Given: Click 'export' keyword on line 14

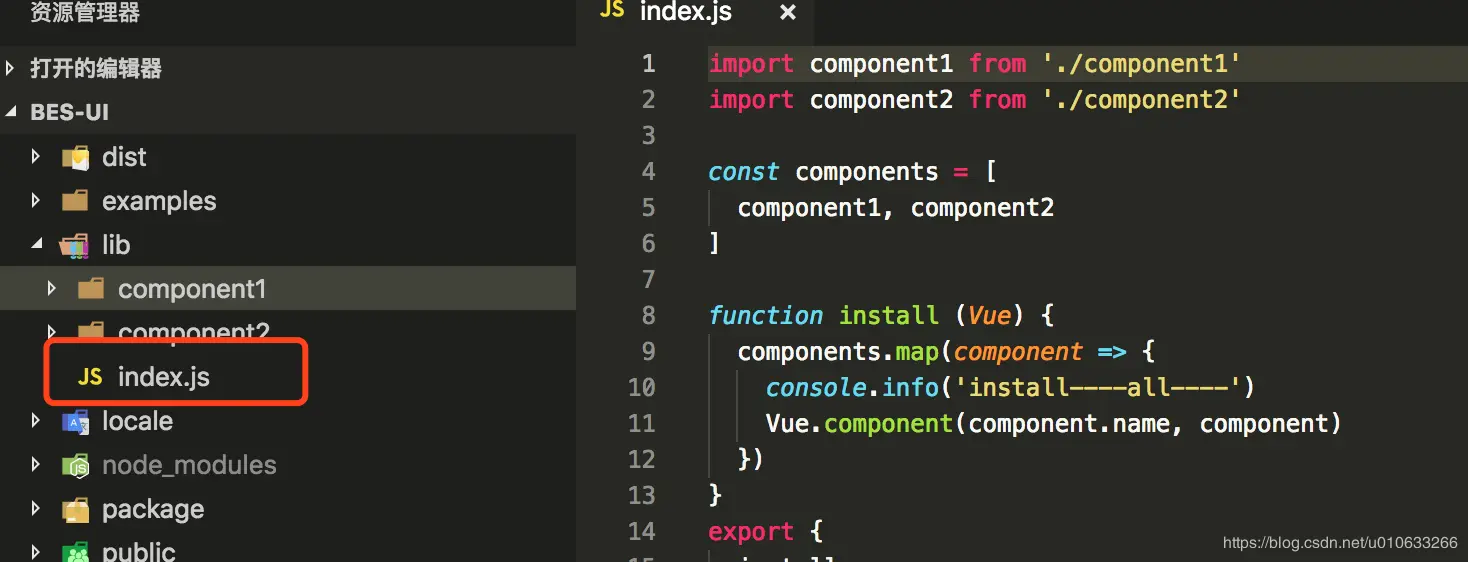Looking at the screenshot, I should [x=751, y=532].
